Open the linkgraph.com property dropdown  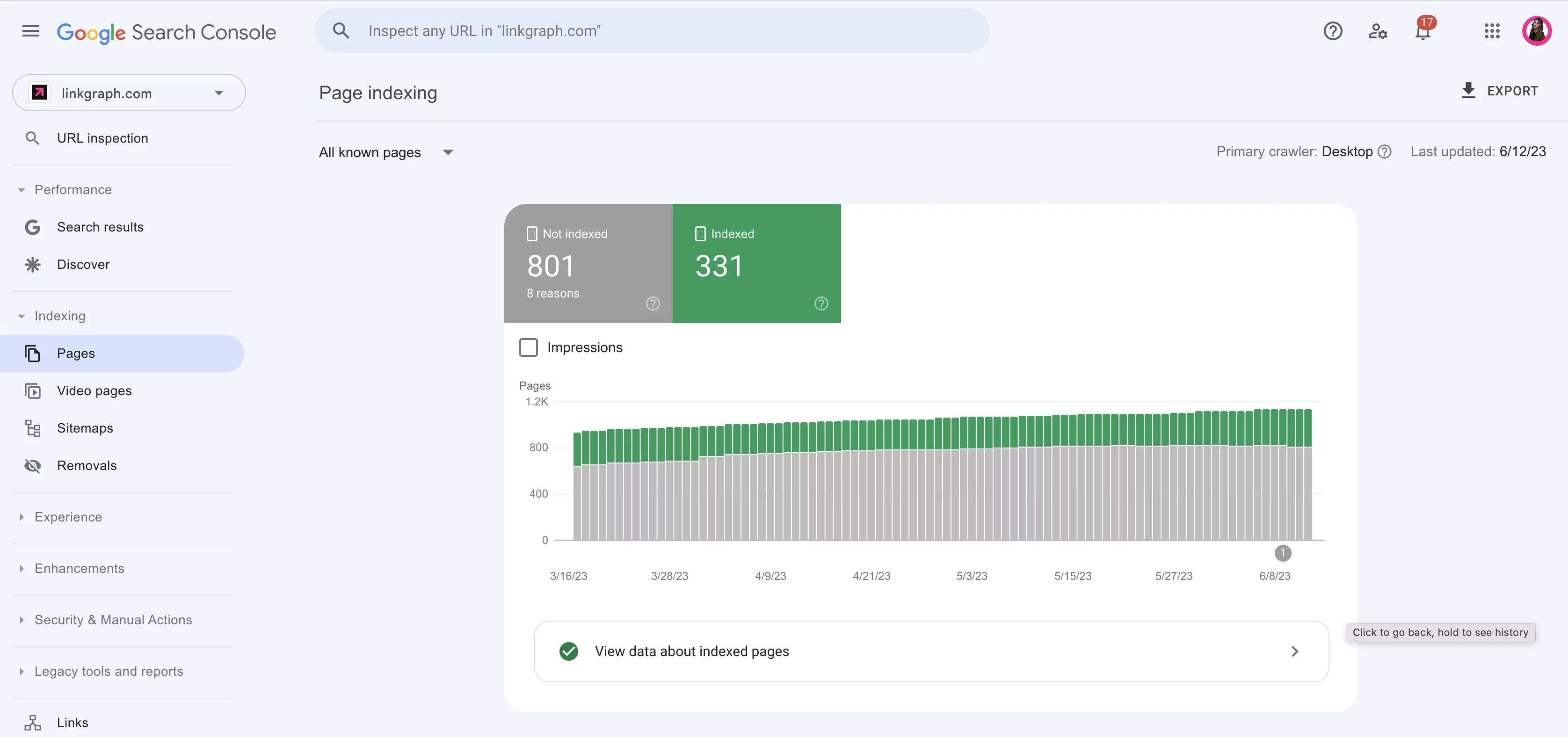[x=129, y=93]
